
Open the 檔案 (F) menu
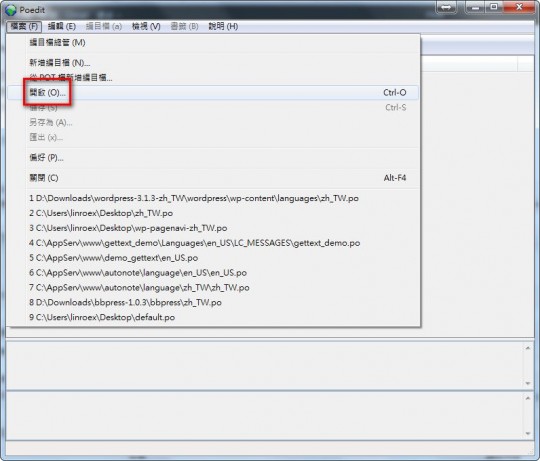[24, 27]
